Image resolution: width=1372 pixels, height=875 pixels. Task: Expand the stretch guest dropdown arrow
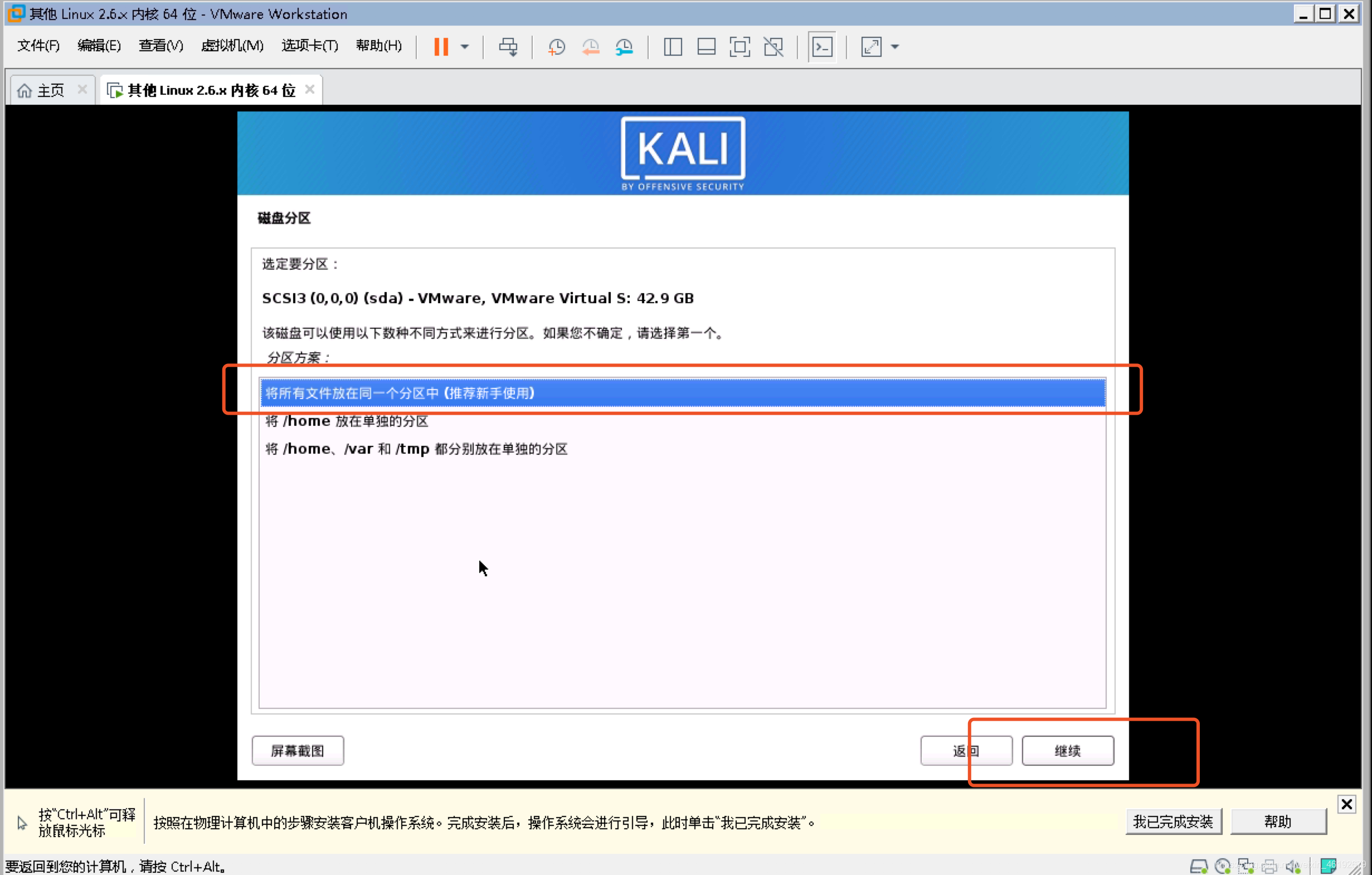(895, 47)
